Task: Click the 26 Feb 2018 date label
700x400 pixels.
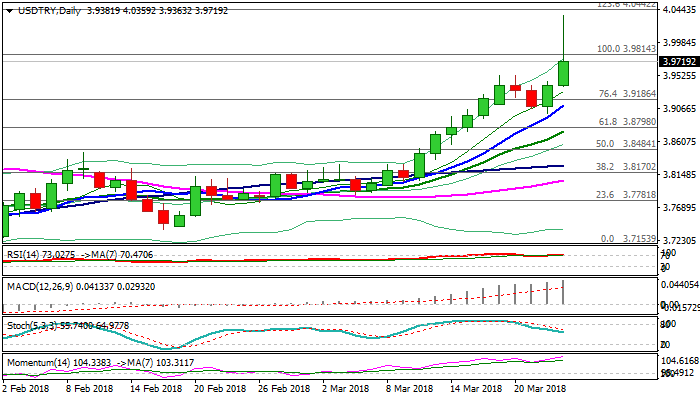Action: [x=284, y=388]
